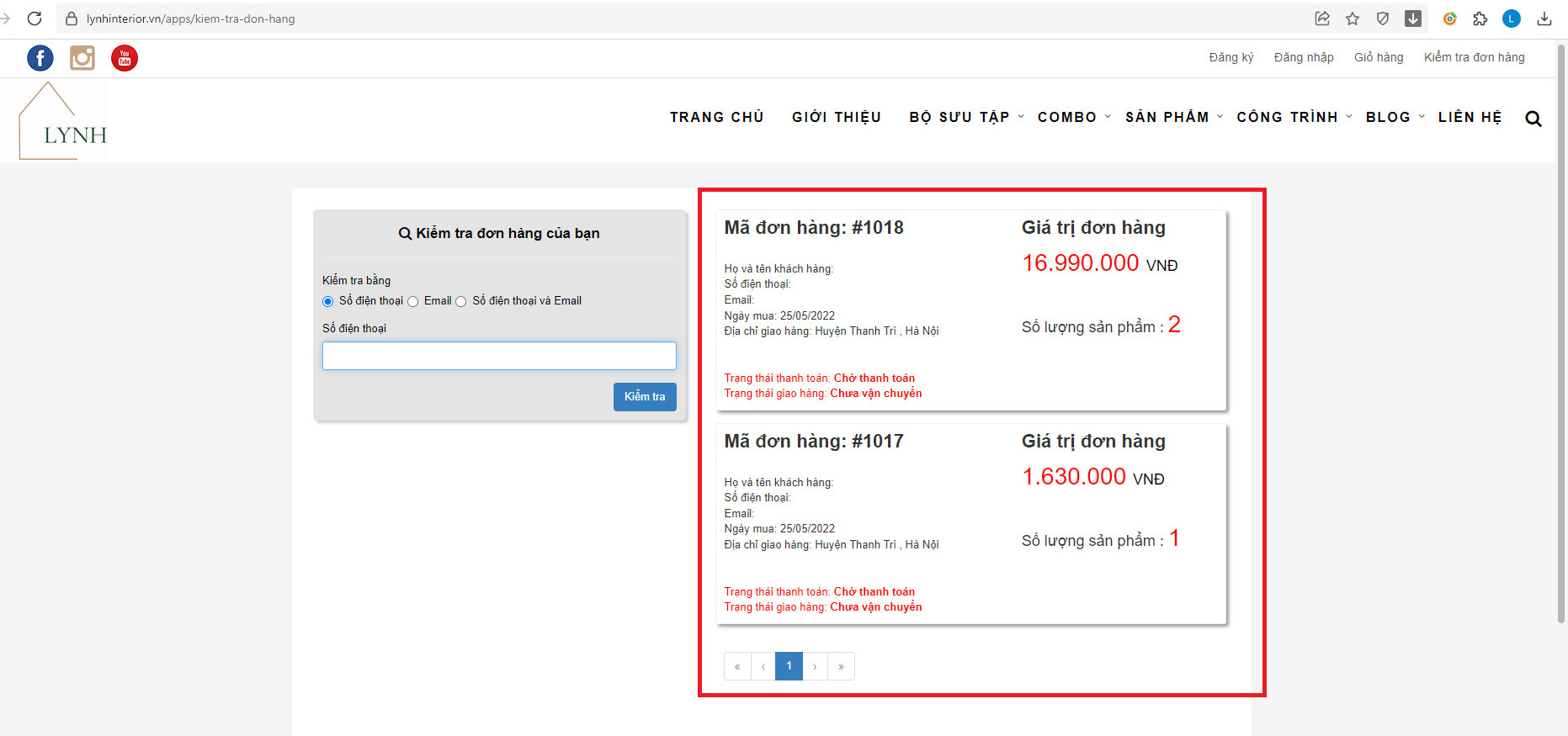Click the 16.990.000 order value

[1081, 263]
